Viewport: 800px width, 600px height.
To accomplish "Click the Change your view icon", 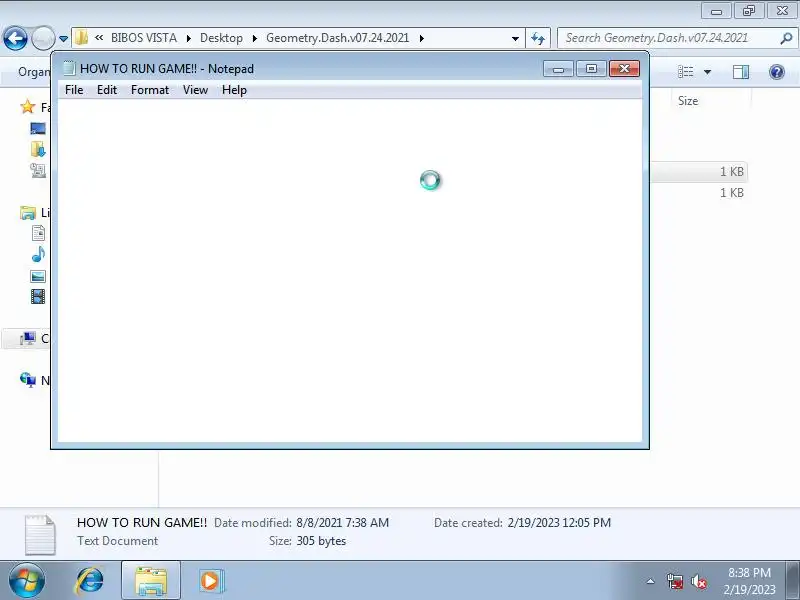I will pos(686,72).
